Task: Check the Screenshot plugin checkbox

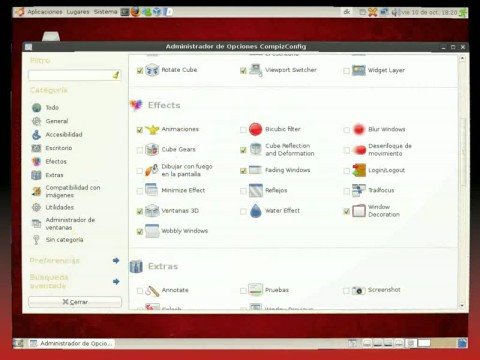Action: pyautogui.click(x=347, y=291)
